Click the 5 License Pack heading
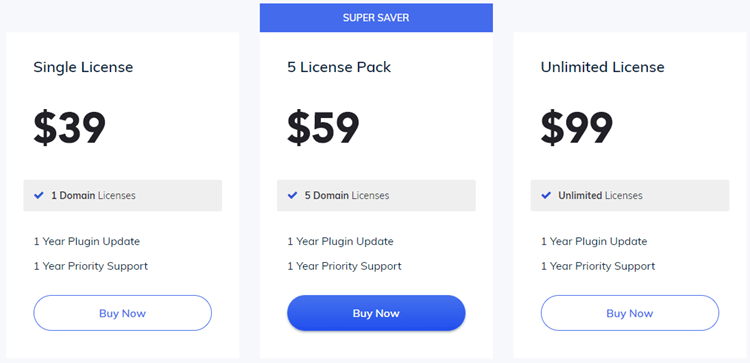750x363 pixels. [339, 67]
